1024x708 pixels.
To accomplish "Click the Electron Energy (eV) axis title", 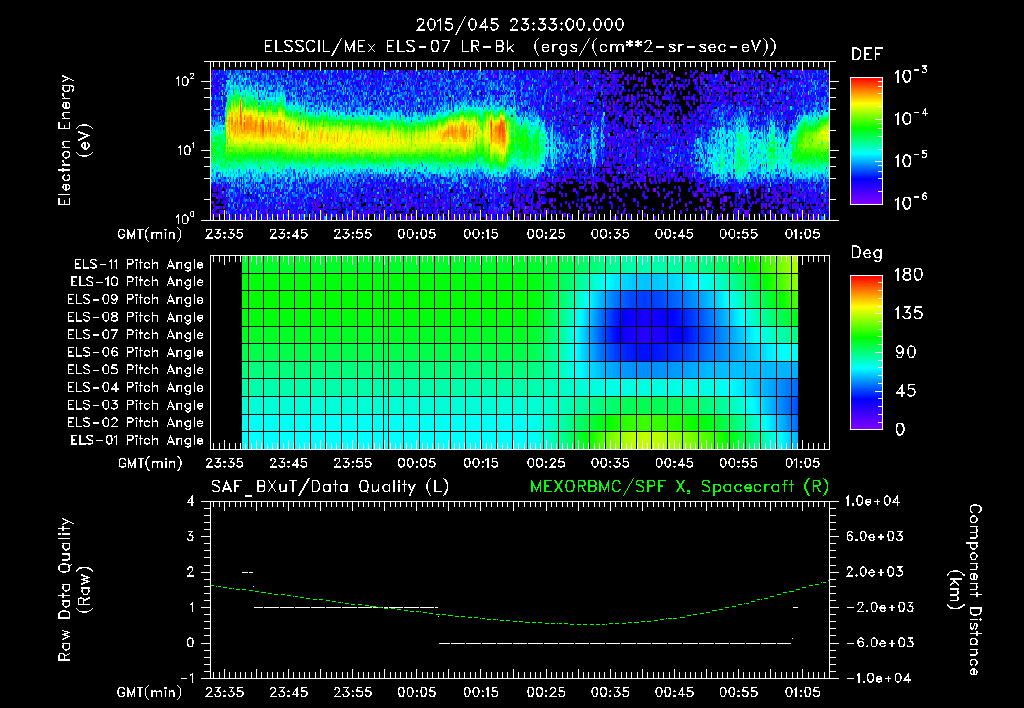I will pyautogui.click(x=74, y=140).
